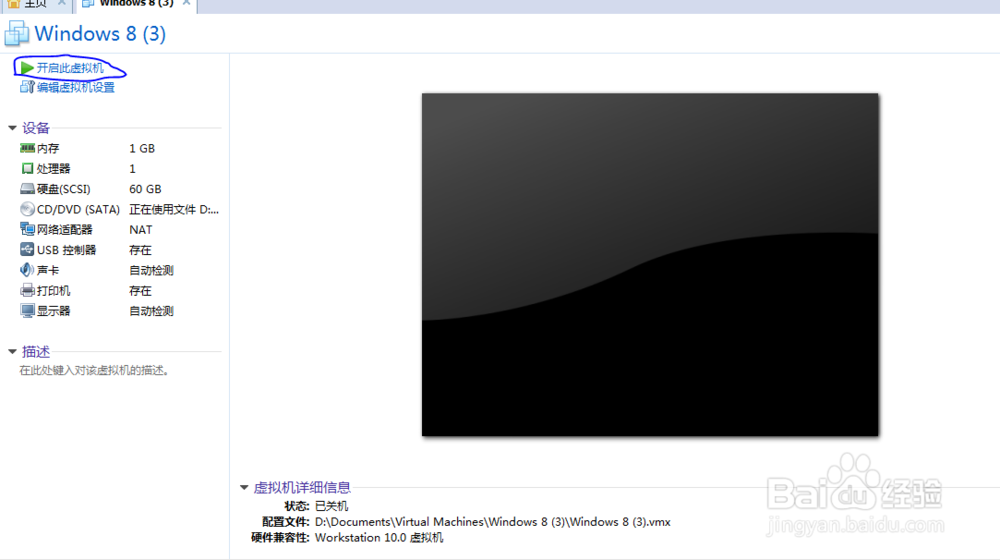Image resolution: width=1000 pixels, height=560 pixels.
Task: Click the network adapter (网络适配器) icon
Action: click(x=27, y=229)
